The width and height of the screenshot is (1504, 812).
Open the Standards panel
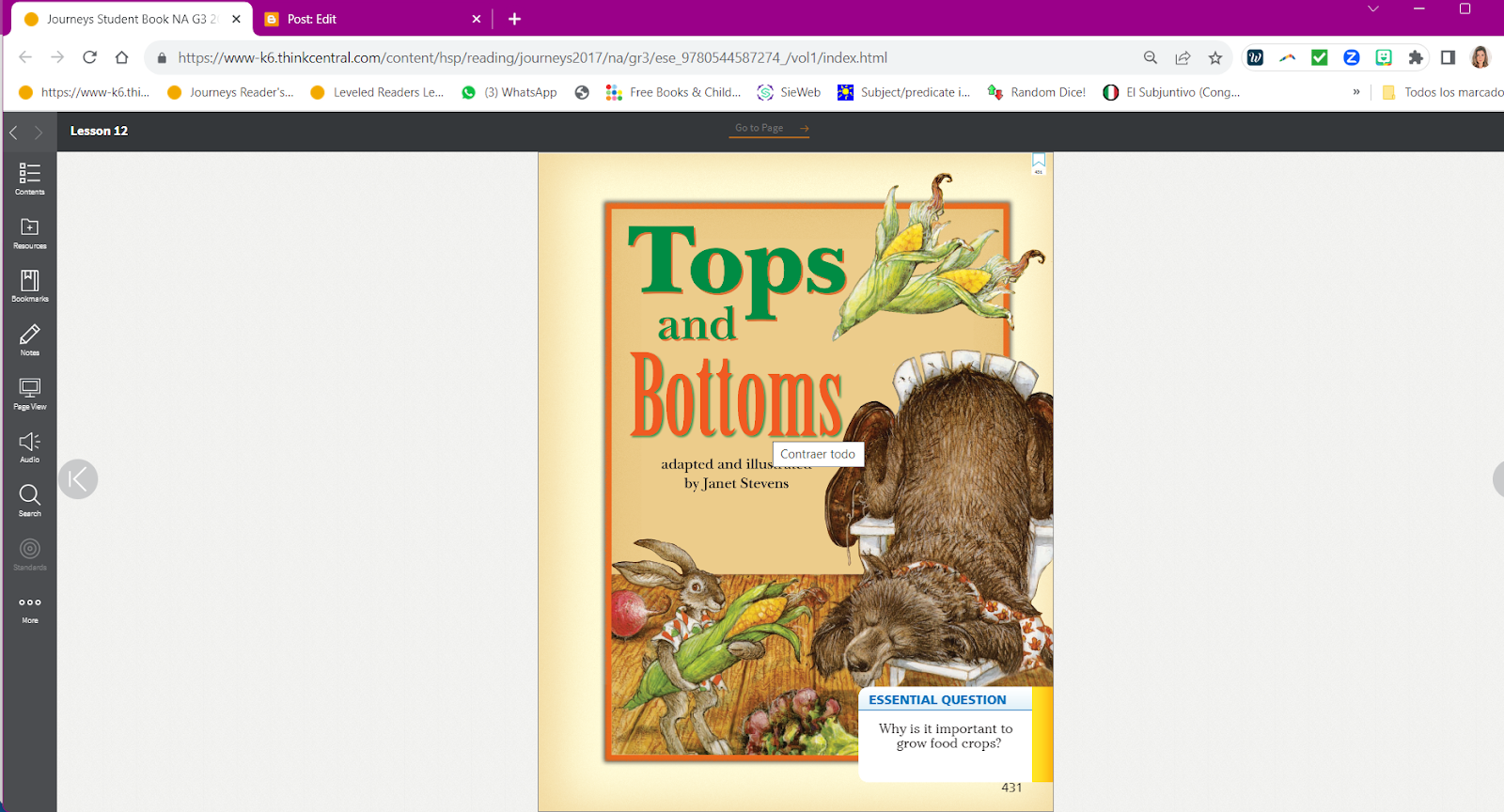click(x=29, y=554)
